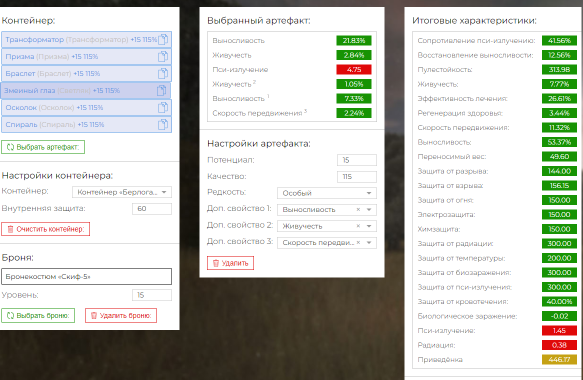Click the red 4.75 Пси-излучение value

(x=354, y=70)
